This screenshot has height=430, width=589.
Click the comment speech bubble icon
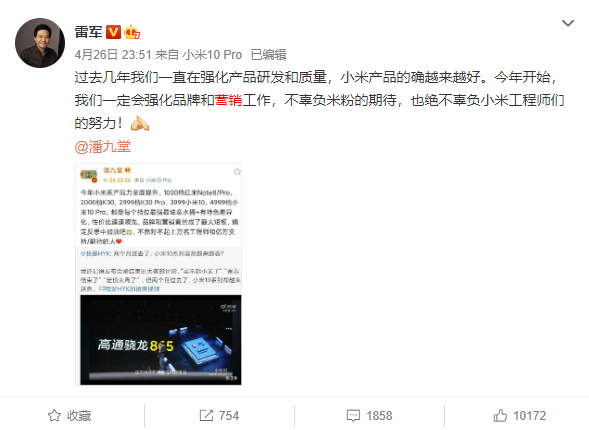coord(353,415)
